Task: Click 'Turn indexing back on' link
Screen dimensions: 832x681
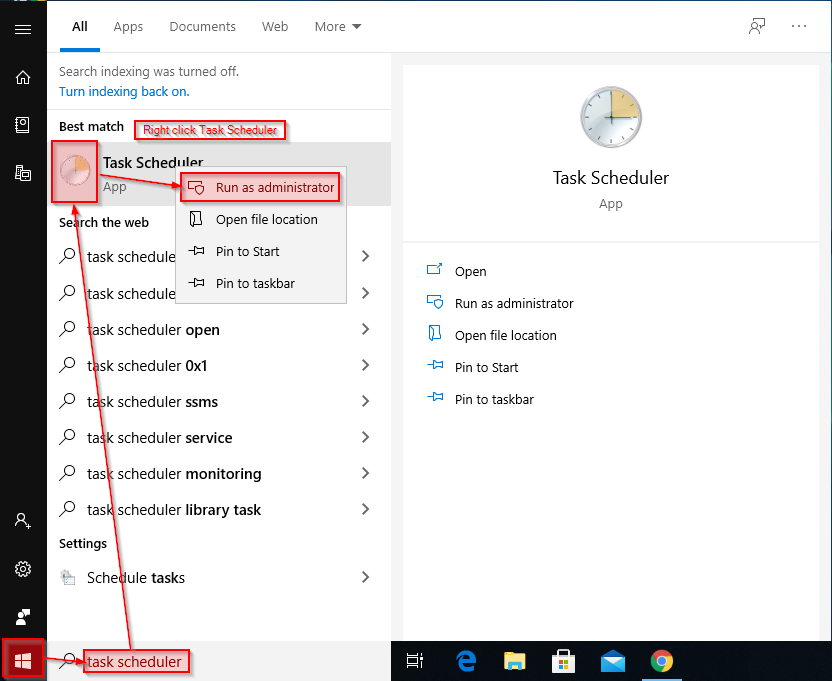Action: 124,91
